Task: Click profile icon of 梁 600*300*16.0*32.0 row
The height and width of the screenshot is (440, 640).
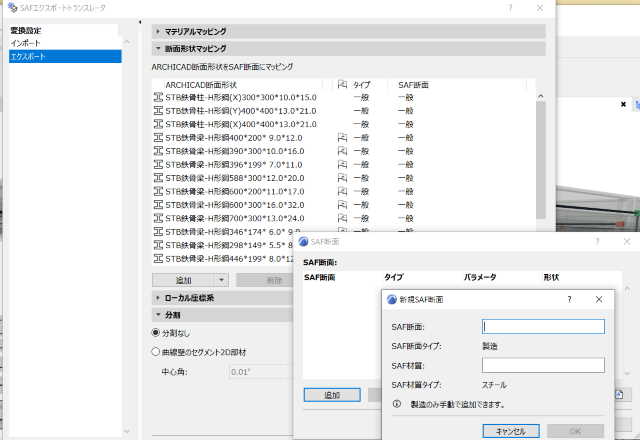Action: pyautogui.click(x=158, y=205)
